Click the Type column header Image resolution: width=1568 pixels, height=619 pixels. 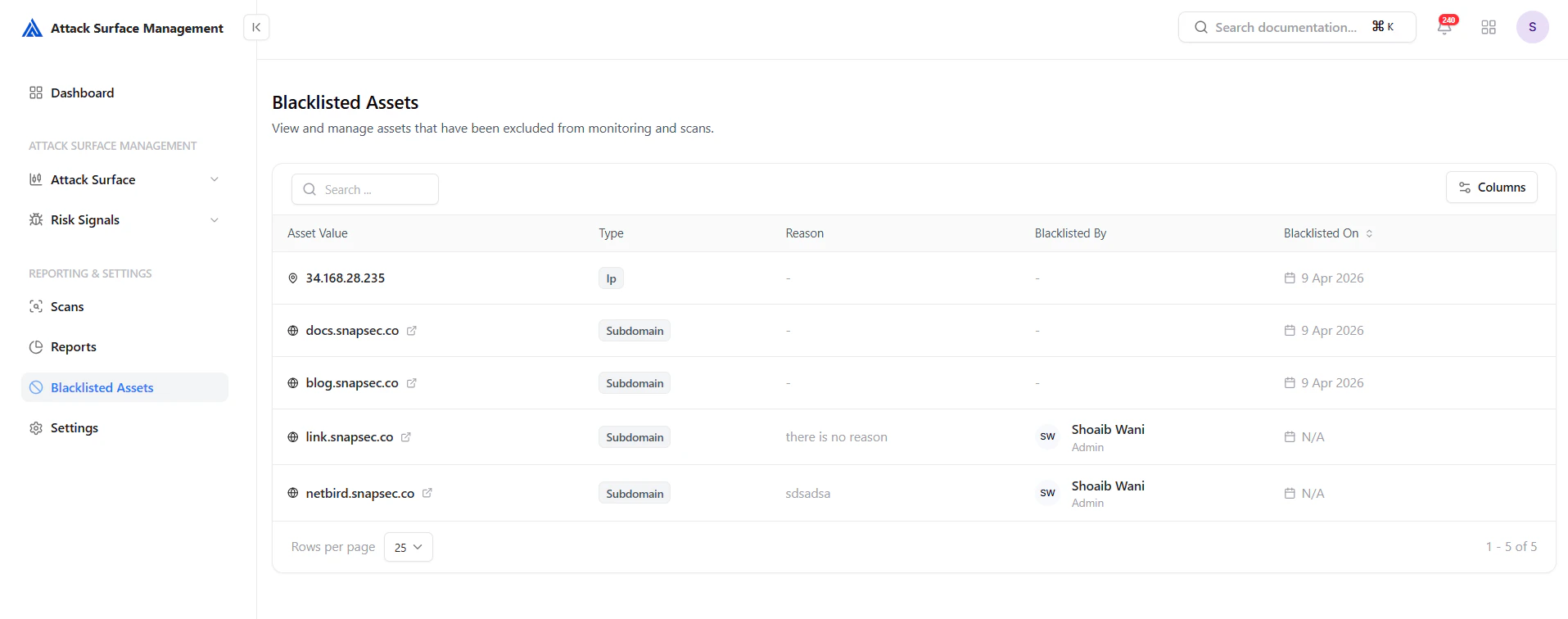point(611,233)
